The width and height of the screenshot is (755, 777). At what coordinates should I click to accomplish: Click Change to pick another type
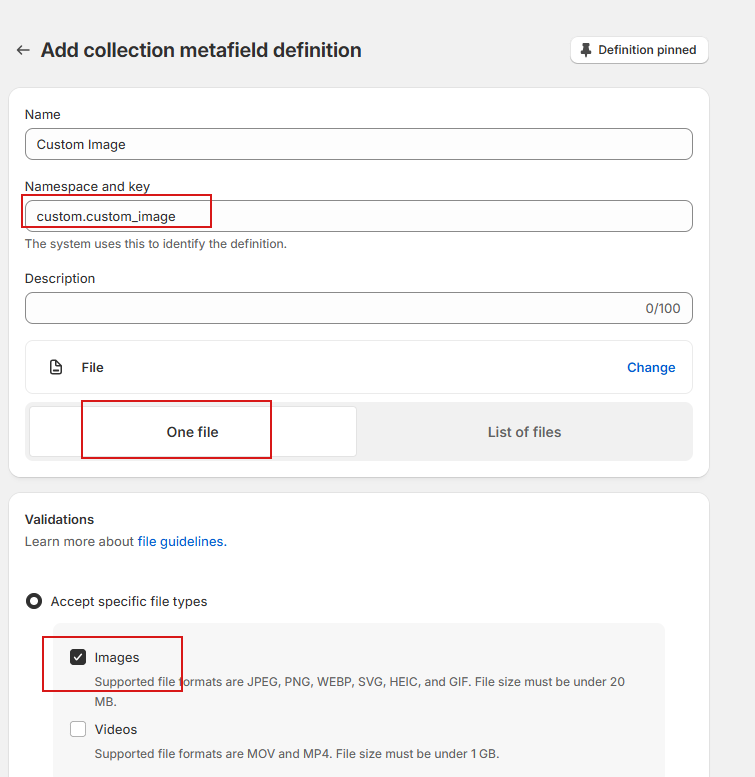point(651,367)
